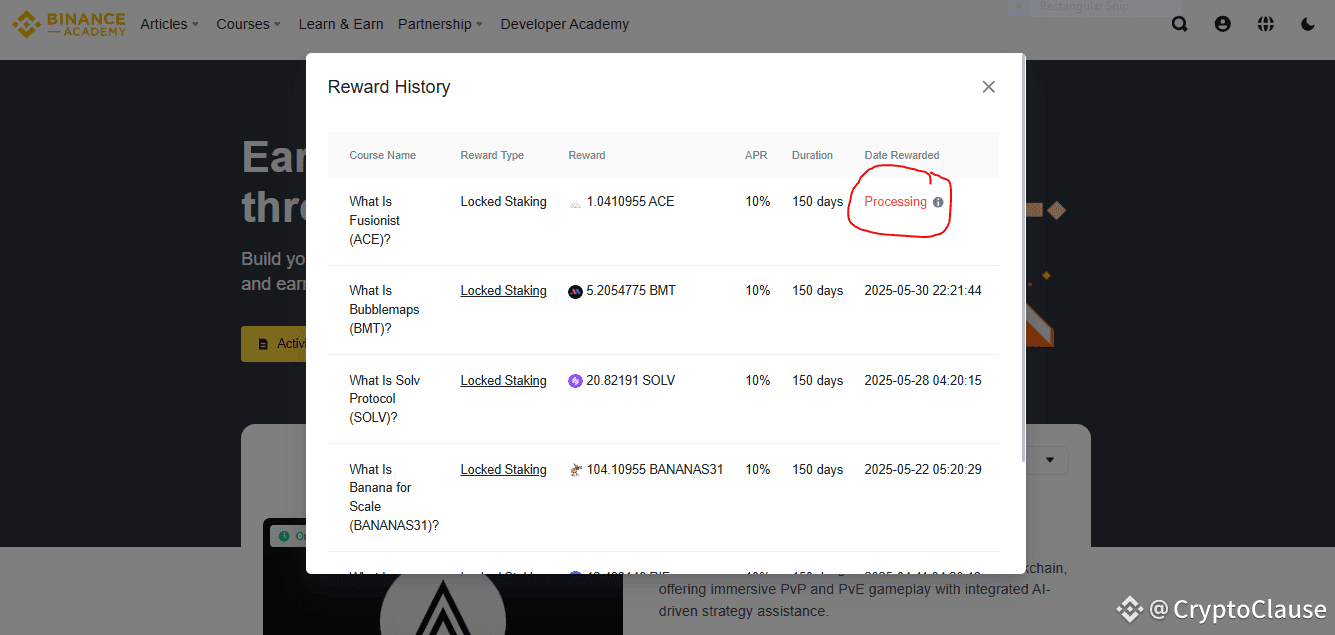This screenshot has width=1335, height=635.
Task: Toggle dark mode moon icon
Action: pos(1308,24)
